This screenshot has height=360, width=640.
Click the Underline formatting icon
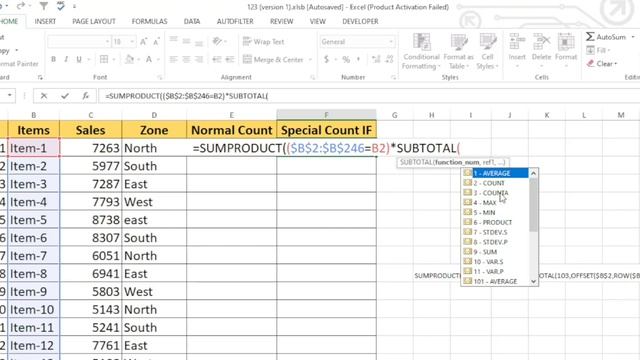(x=79, y=60)
